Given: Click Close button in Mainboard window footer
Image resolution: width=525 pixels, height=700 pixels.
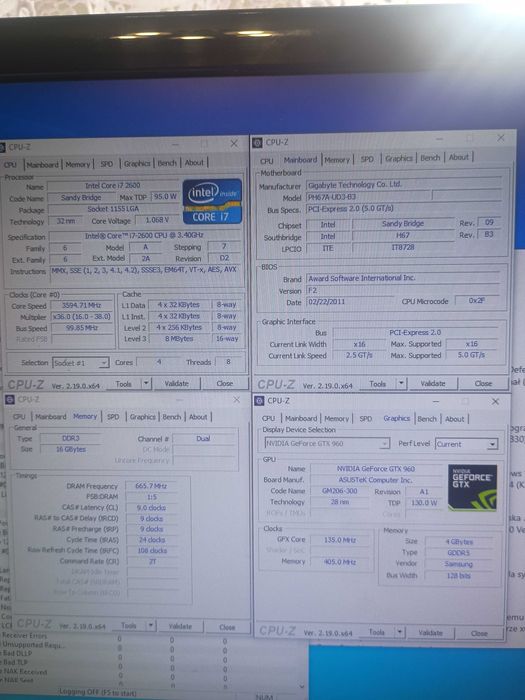Looking at the screenshot, I should (x=483, y=383).
